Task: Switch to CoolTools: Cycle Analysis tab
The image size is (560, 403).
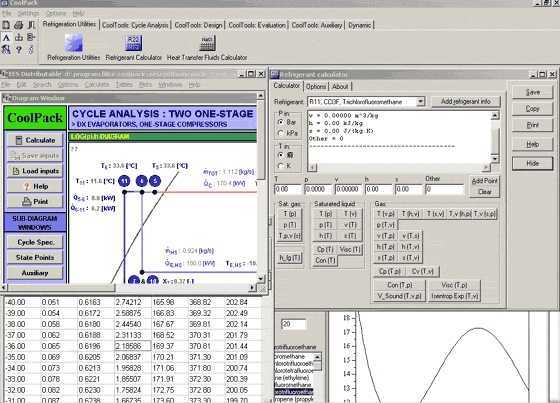Action: [135, 25]
